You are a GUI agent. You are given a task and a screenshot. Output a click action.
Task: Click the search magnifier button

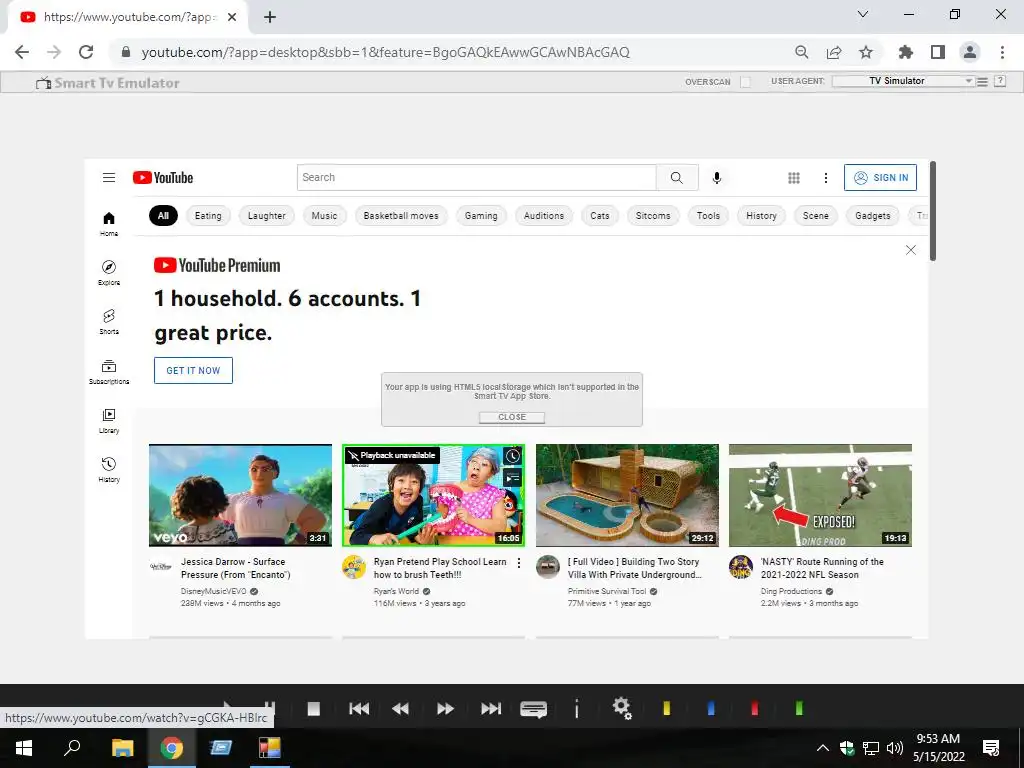click(x=677, y=178)
